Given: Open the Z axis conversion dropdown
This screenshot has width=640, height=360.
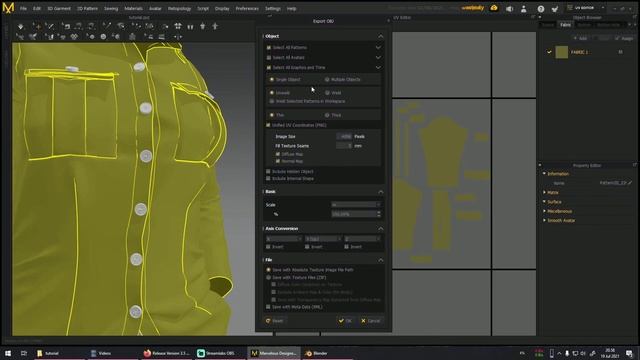Looking at the screenshot, I should pyautogui.click(x=362, y=238).
